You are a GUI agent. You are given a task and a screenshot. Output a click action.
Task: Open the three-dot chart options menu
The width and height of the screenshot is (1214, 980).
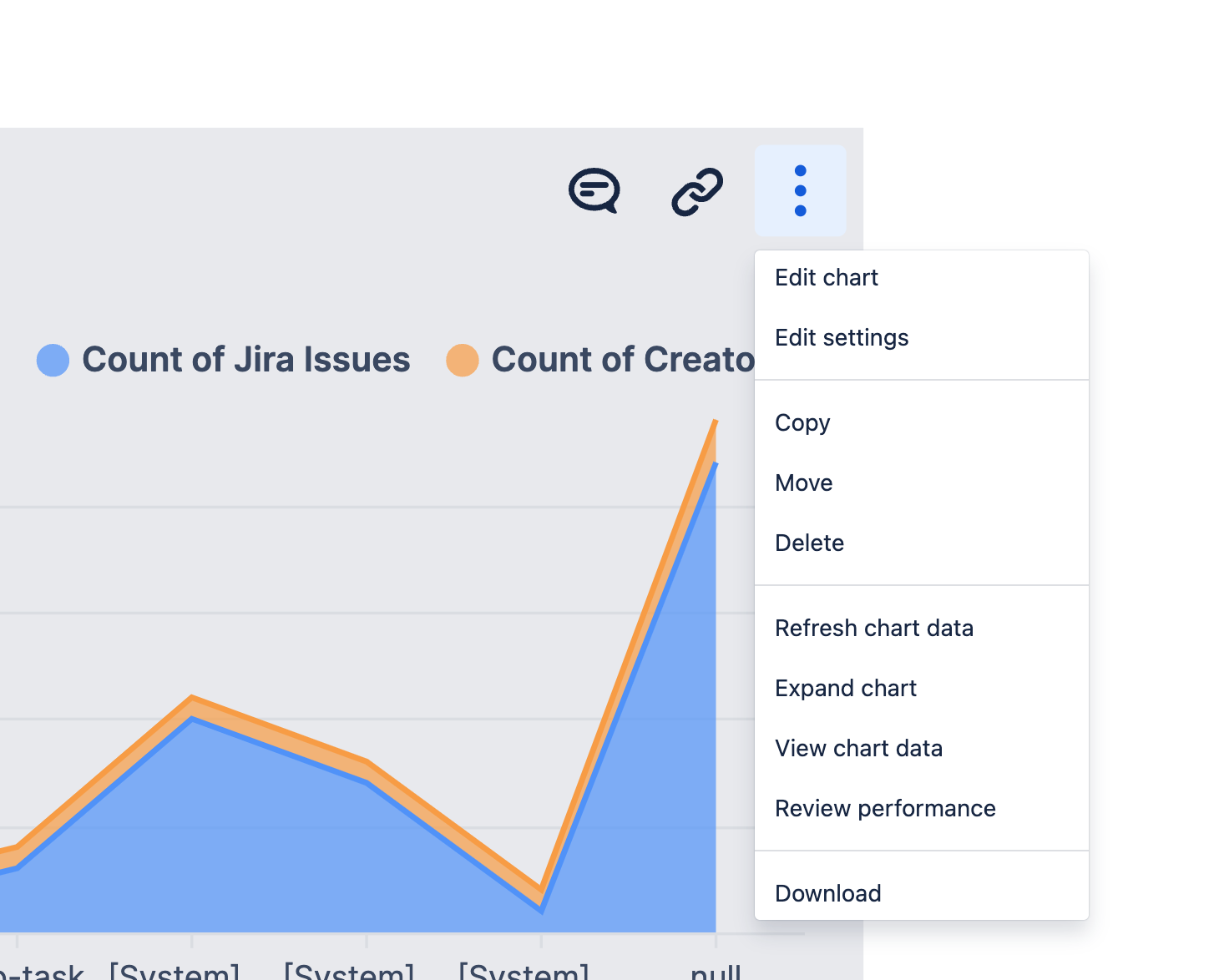pos(801,190)
